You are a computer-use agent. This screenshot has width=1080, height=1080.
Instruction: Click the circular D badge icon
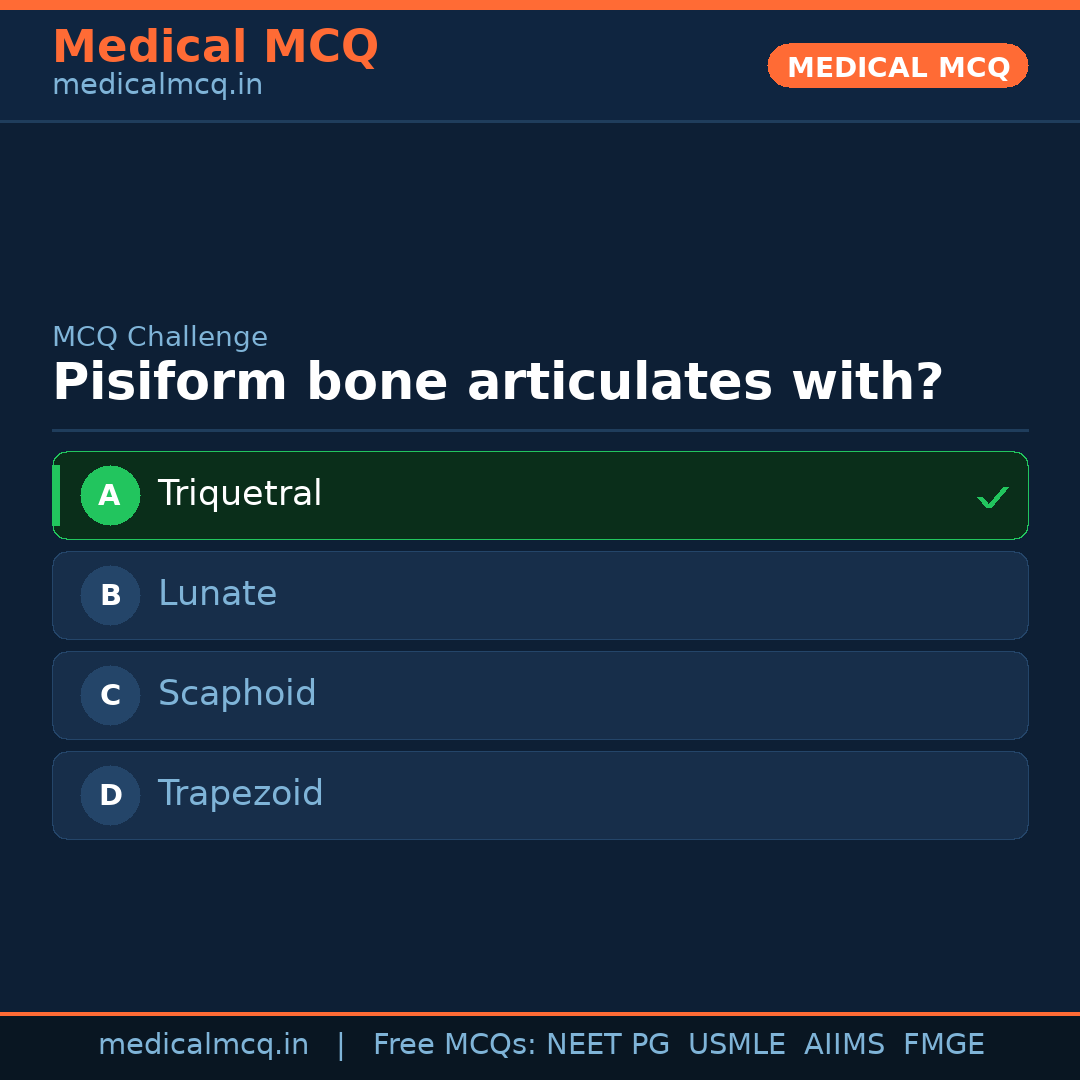pos(110,795)
